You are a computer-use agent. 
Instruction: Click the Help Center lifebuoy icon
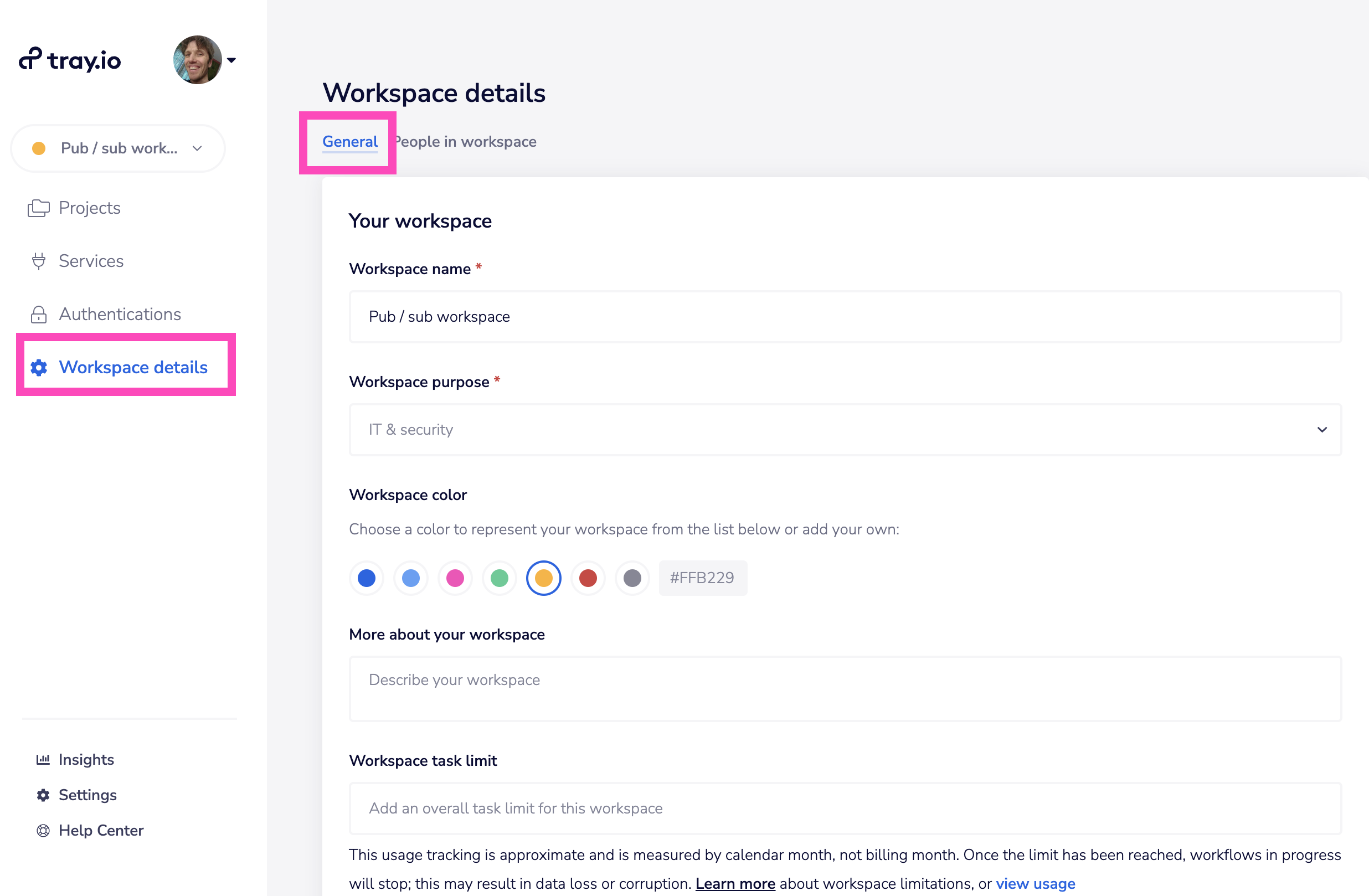43,831
